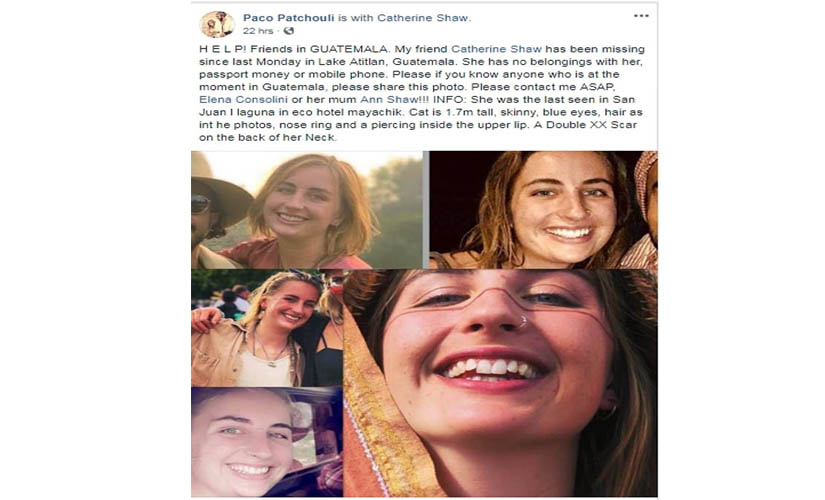The image size is (825, 500).
Task: Open Paco Patchouli's profile name link
Action: [288, 18]
